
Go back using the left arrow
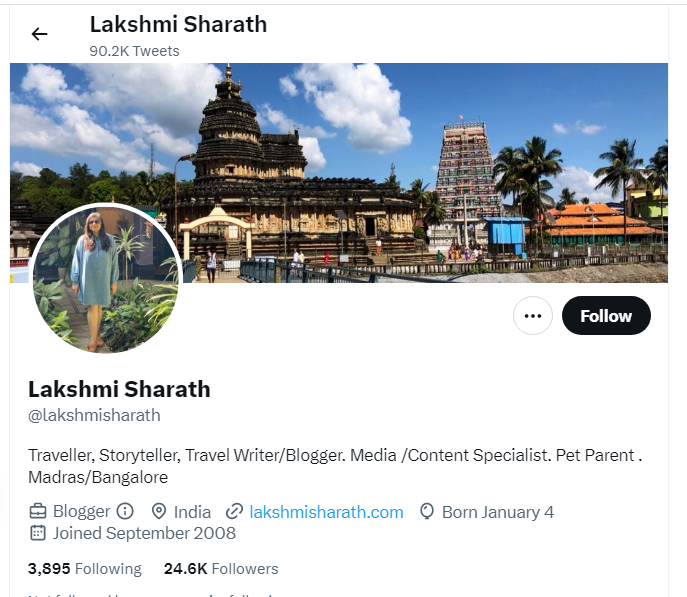(39, 34)
